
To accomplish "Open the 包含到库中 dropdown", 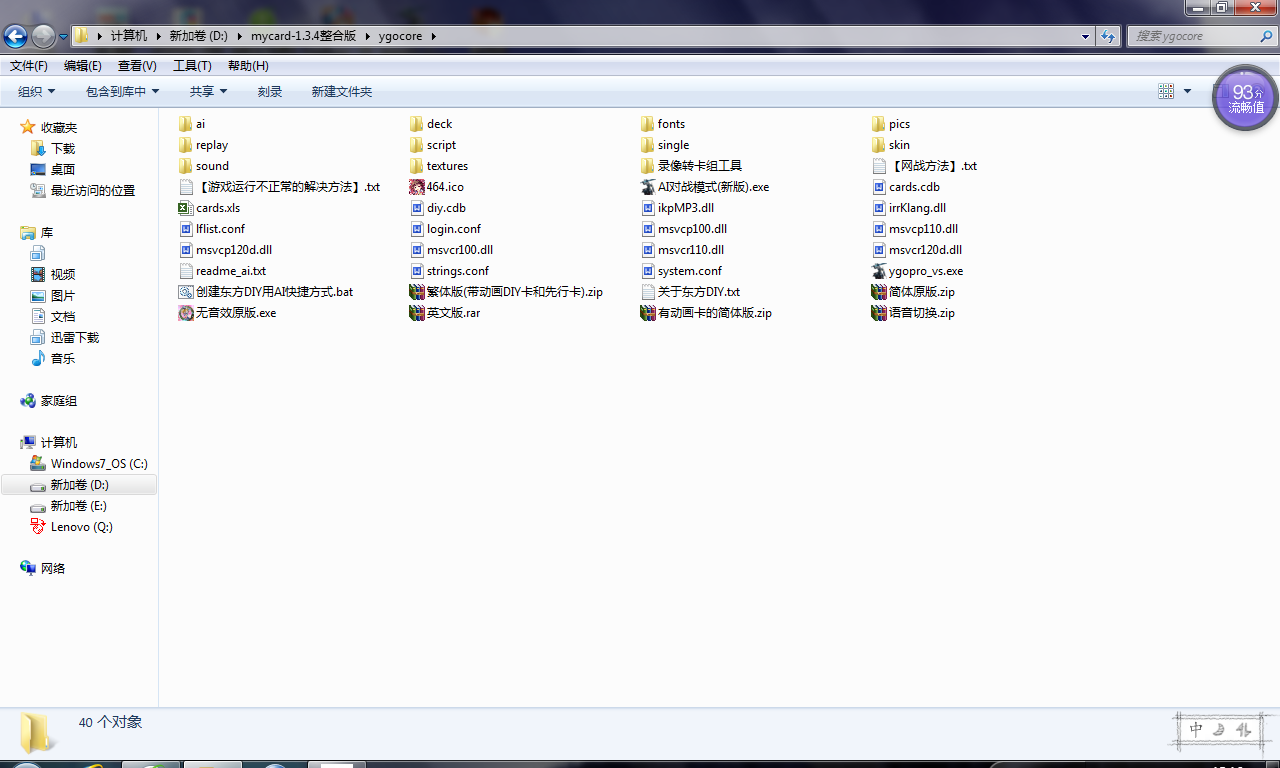I will 122,92.
